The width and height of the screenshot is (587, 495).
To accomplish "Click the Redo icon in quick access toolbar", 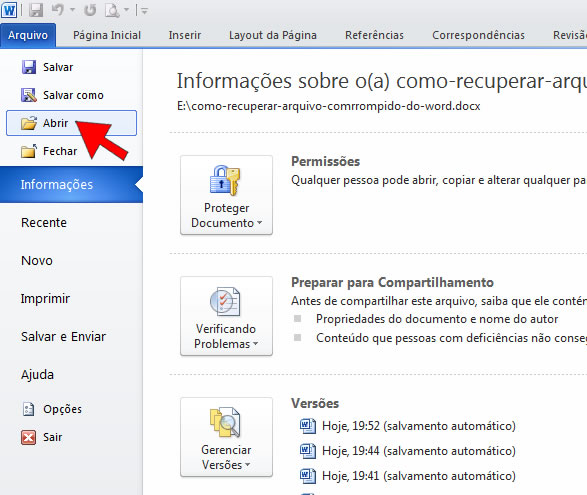I will pos(90,10).
